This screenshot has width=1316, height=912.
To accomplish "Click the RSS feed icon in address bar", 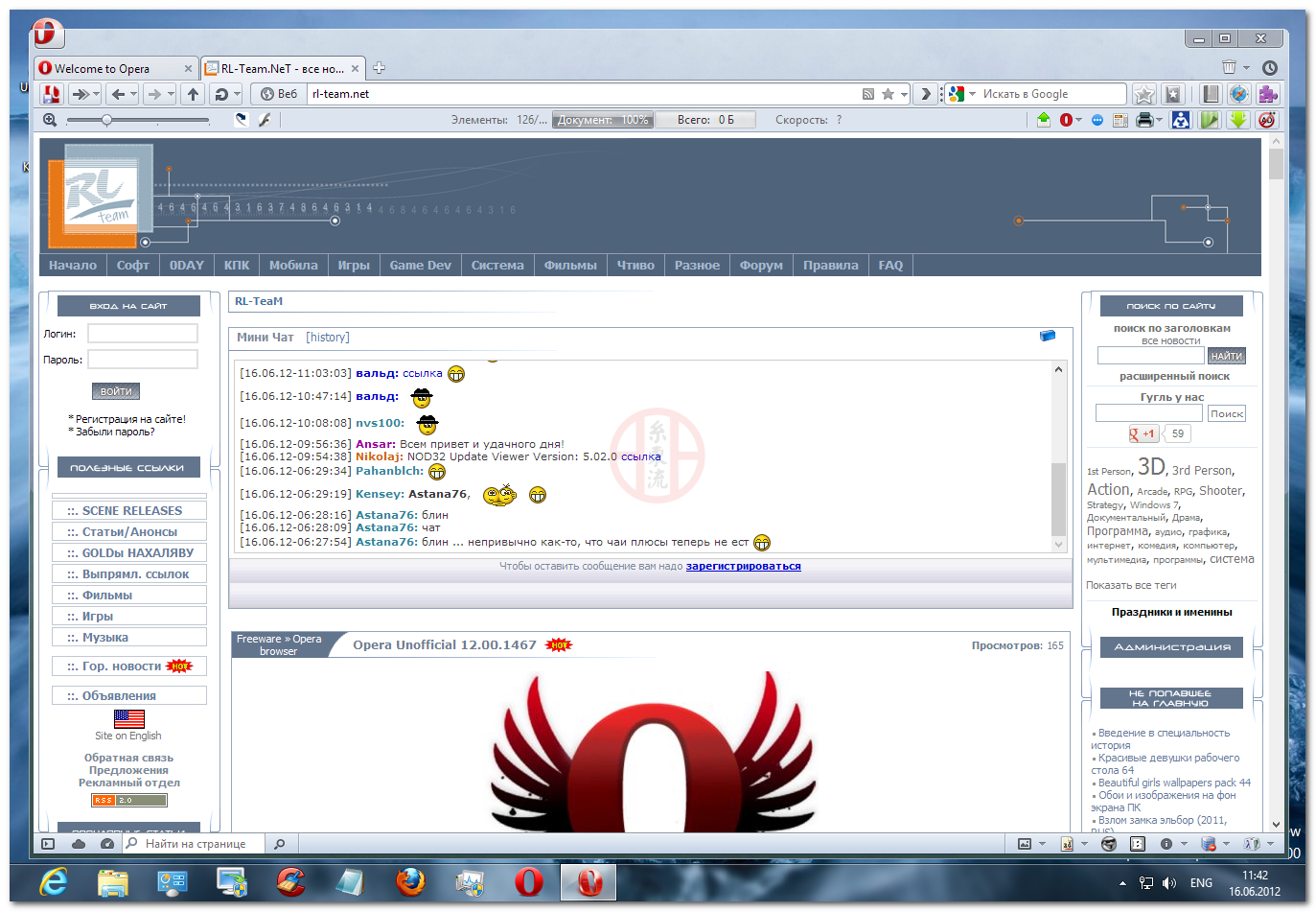I will point(868,94).
